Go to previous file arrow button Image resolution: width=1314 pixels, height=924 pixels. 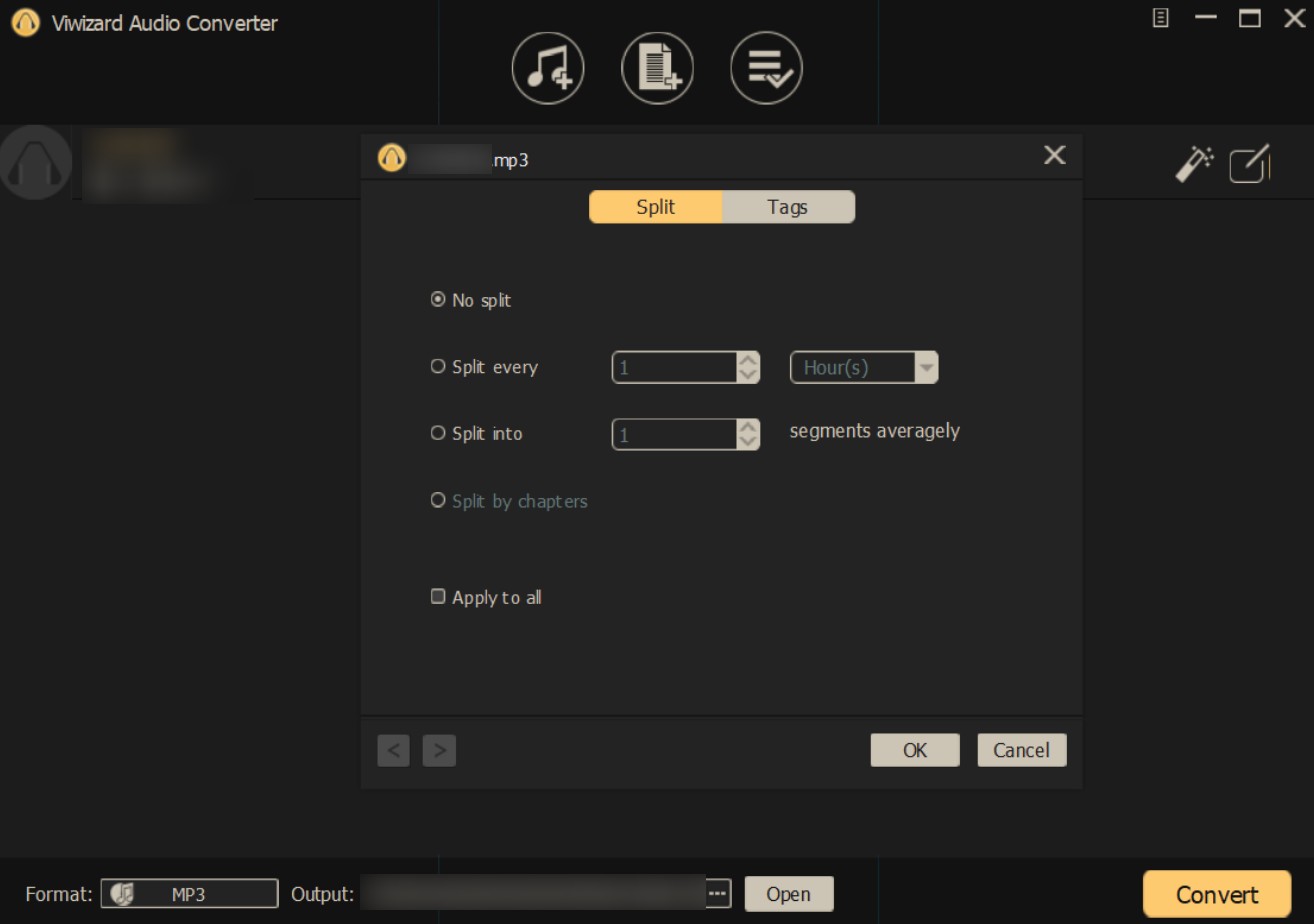394,750
